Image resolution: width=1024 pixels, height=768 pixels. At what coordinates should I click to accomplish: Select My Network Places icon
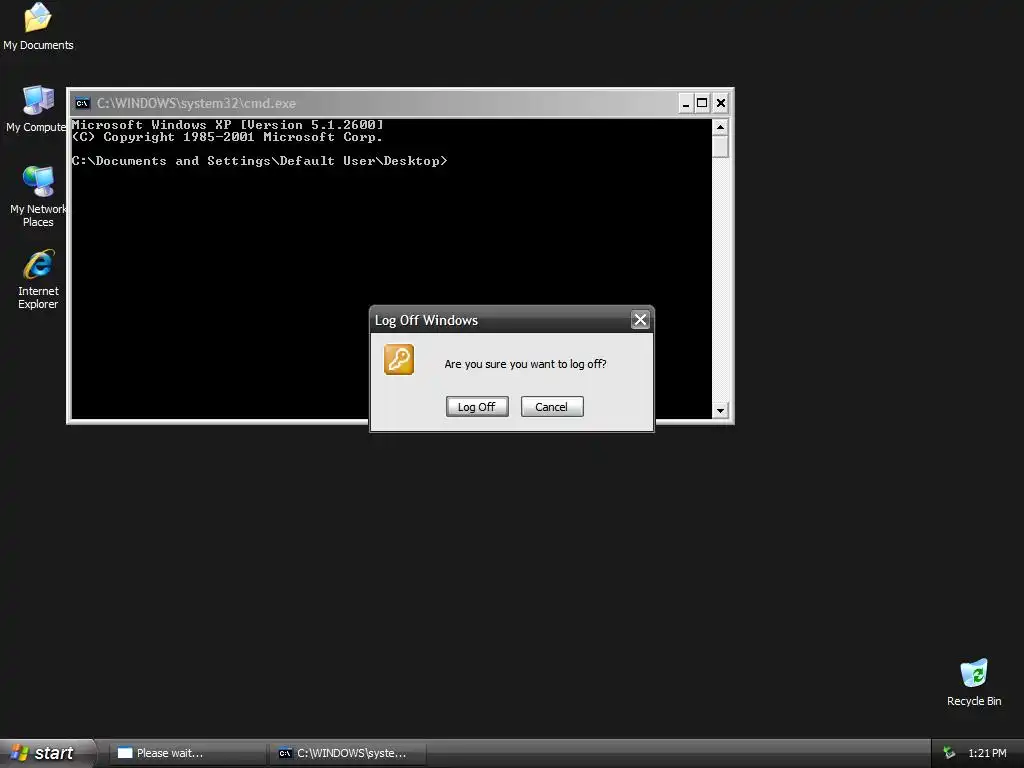(38, 196)
